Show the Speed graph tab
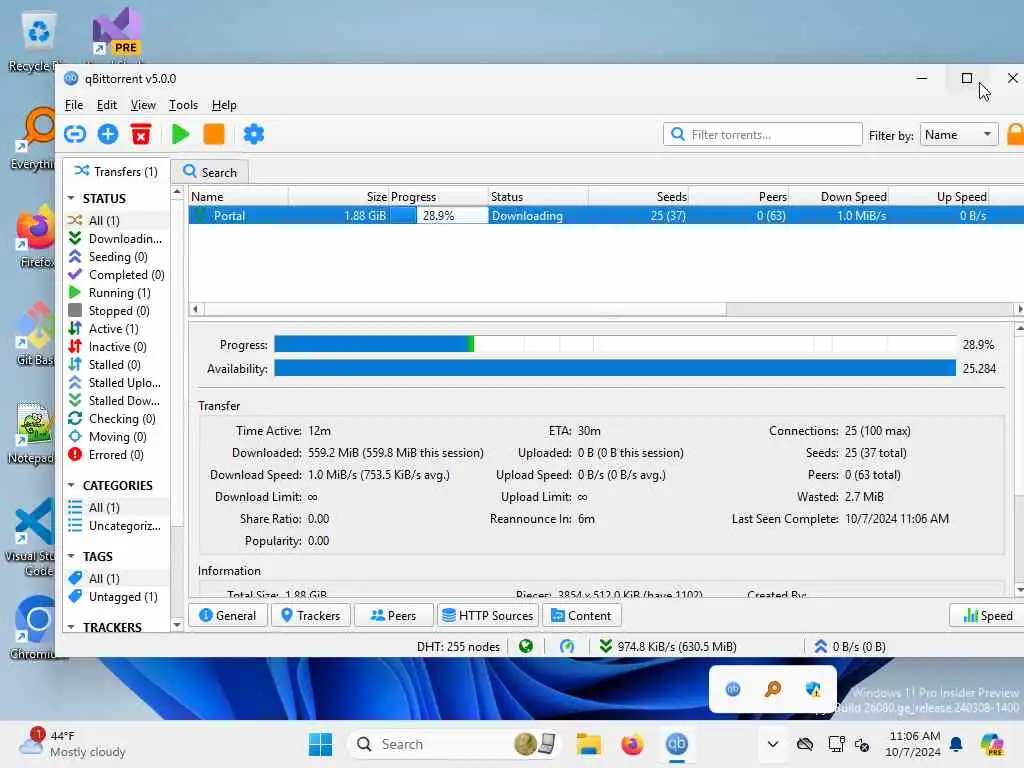Image resolution: width=1024 pixels, height=768 pixels. [x=988, y=616]
